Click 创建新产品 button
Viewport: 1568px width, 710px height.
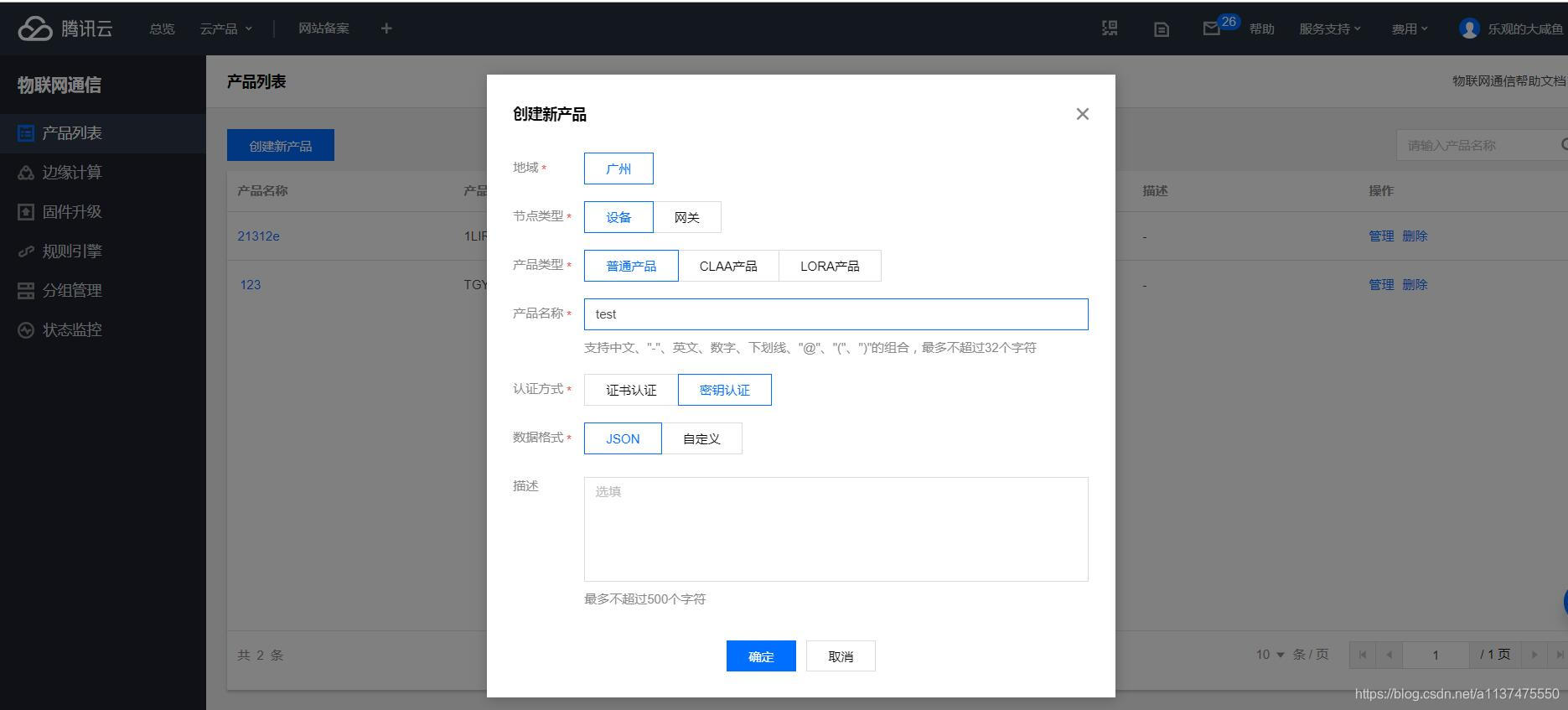tap(281, 145)
